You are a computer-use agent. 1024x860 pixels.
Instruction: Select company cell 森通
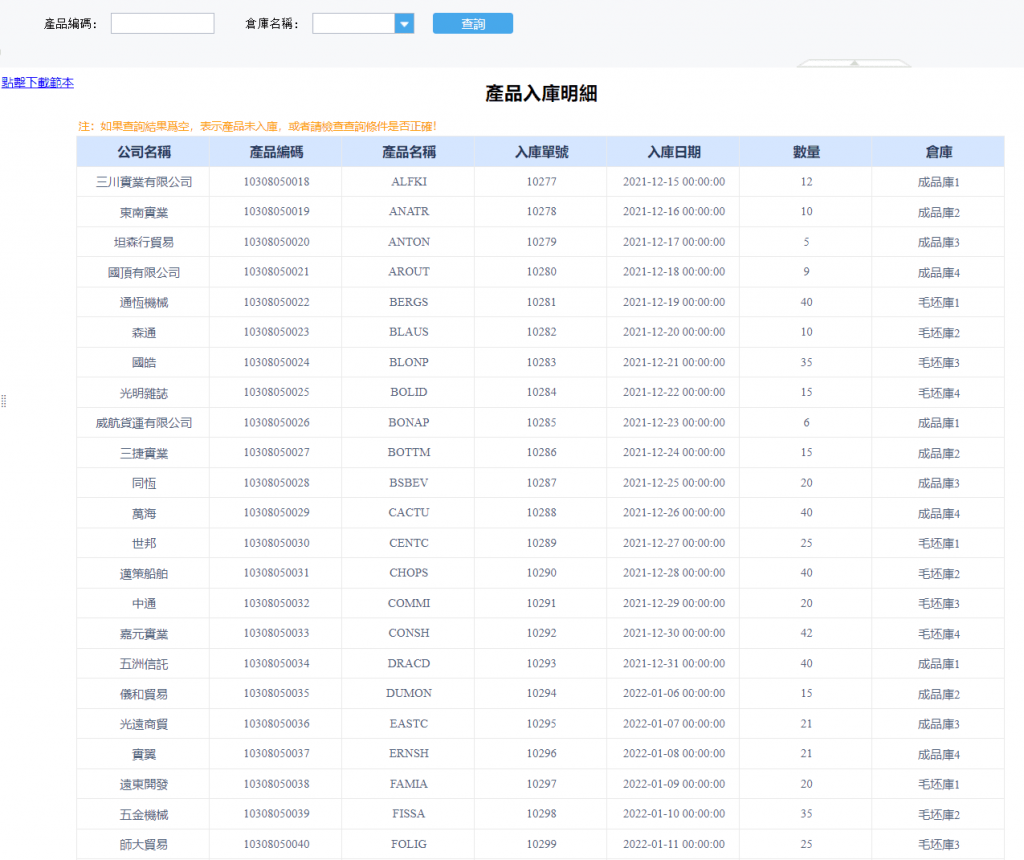[144, 332]
